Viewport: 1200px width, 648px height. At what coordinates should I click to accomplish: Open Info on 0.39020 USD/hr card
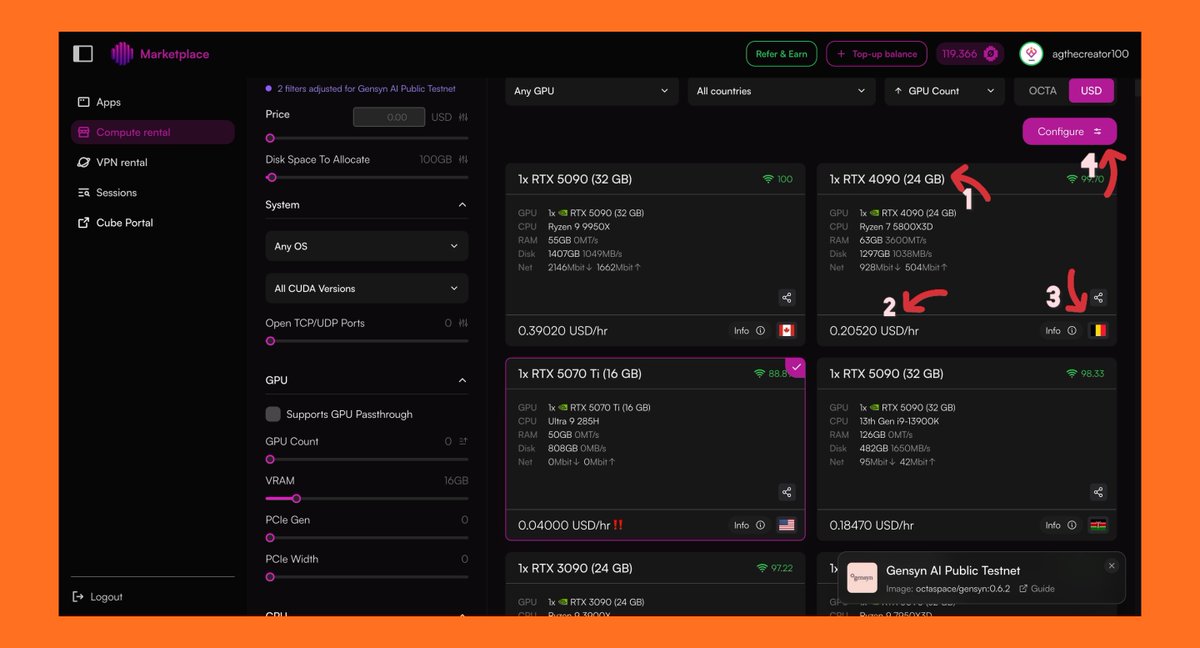point(749,331)
